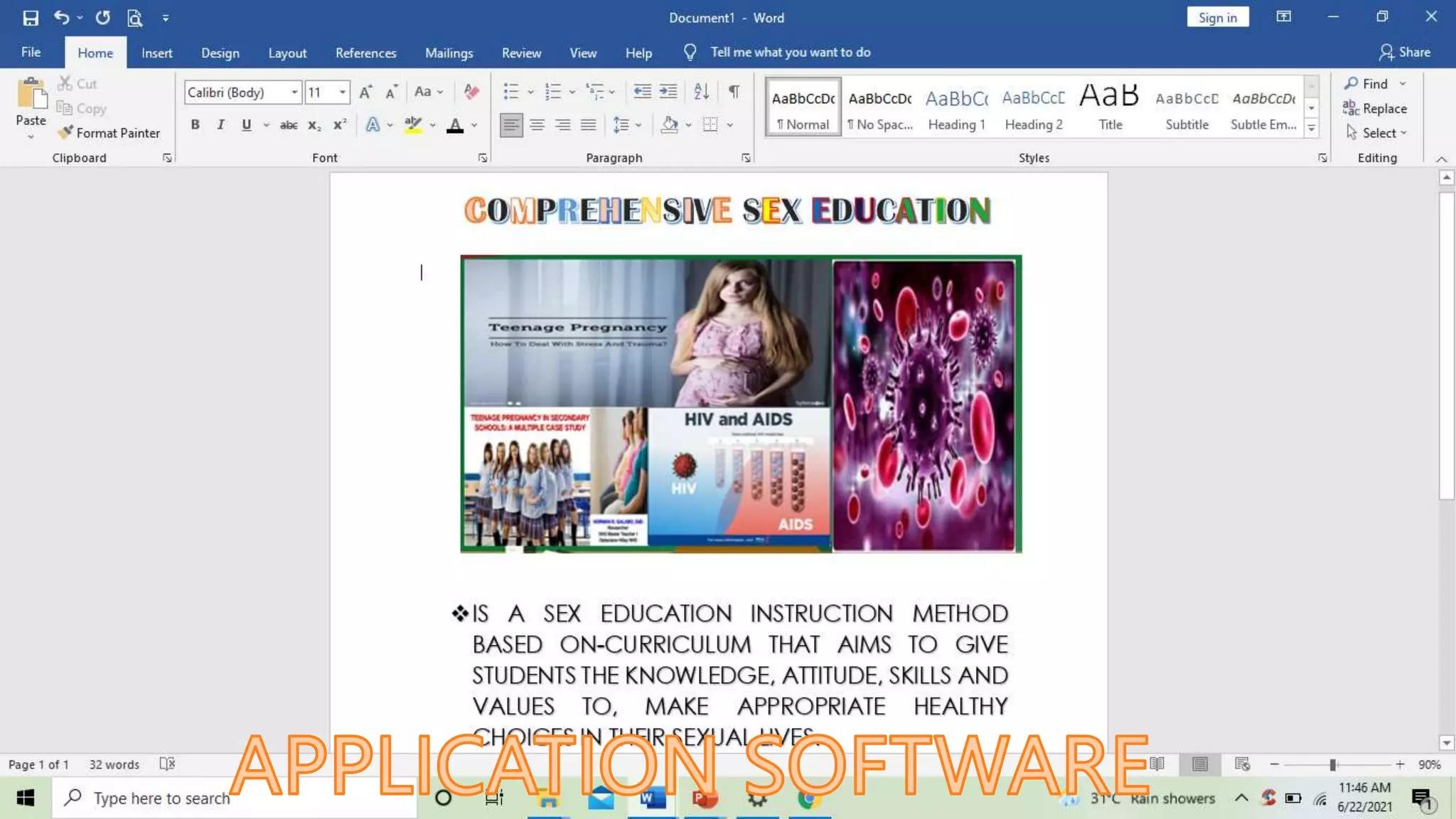Clear all formatting with eraser icon
1456x819 pixels.
[x=471, y=92]
